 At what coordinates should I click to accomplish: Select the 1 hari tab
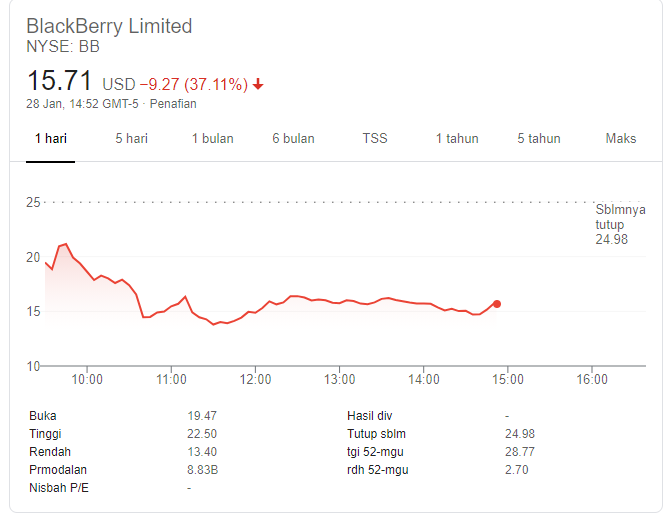pyautogui.click(x=51, y=139)
